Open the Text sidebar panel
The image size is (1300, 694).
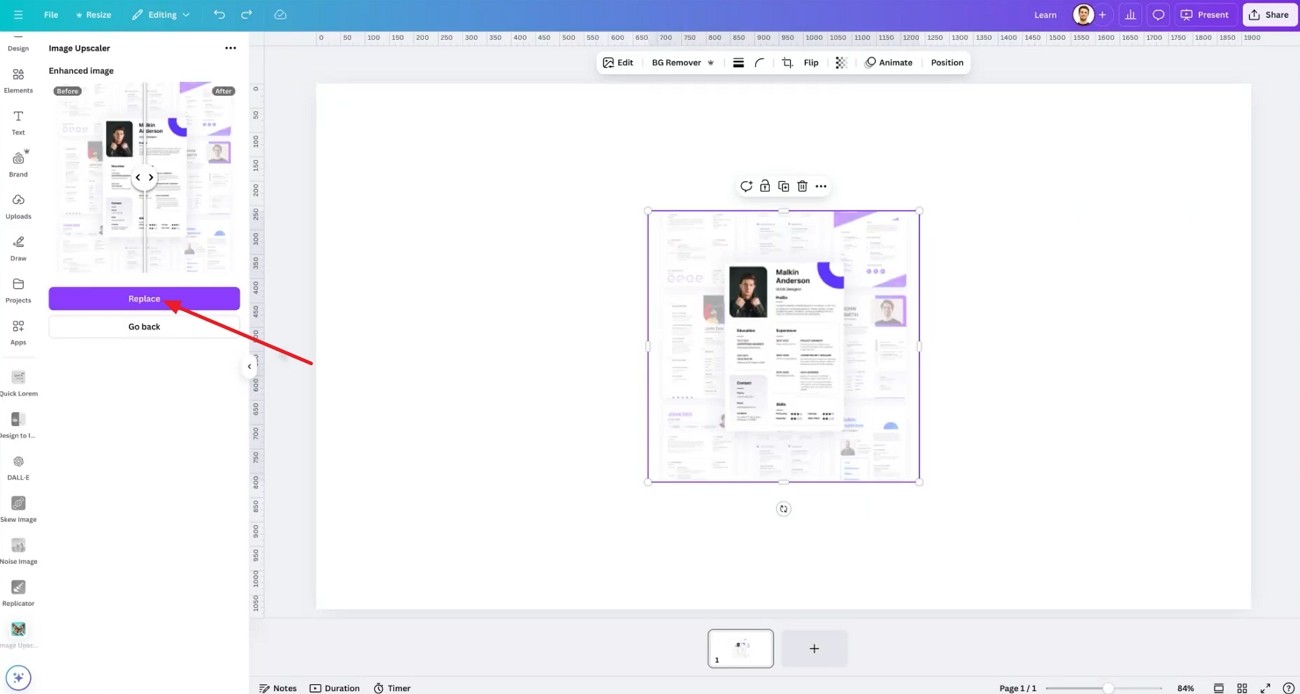[18, 122]
